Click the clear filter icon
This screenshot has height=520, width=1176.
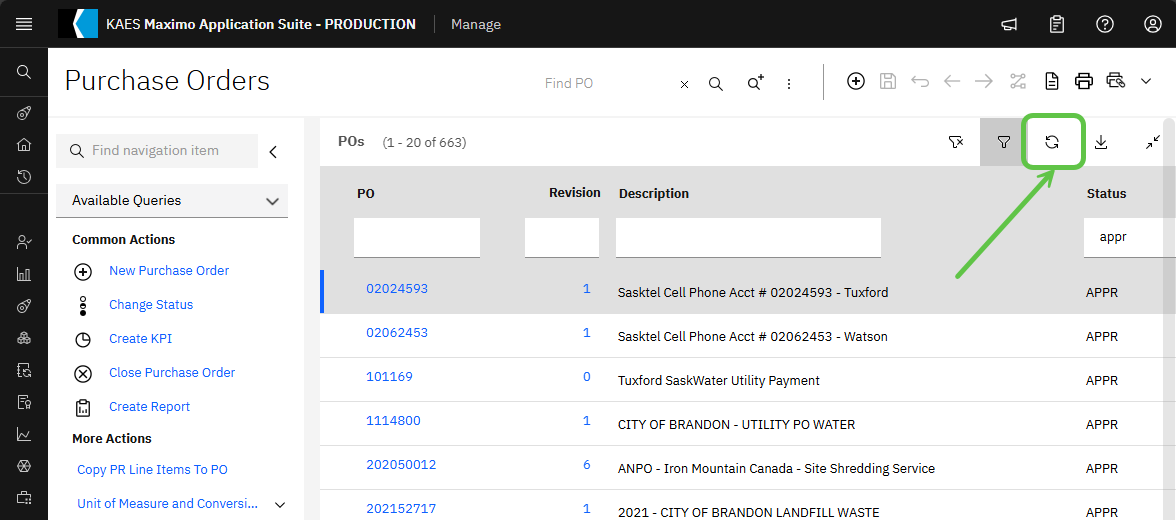pos(955,142)
